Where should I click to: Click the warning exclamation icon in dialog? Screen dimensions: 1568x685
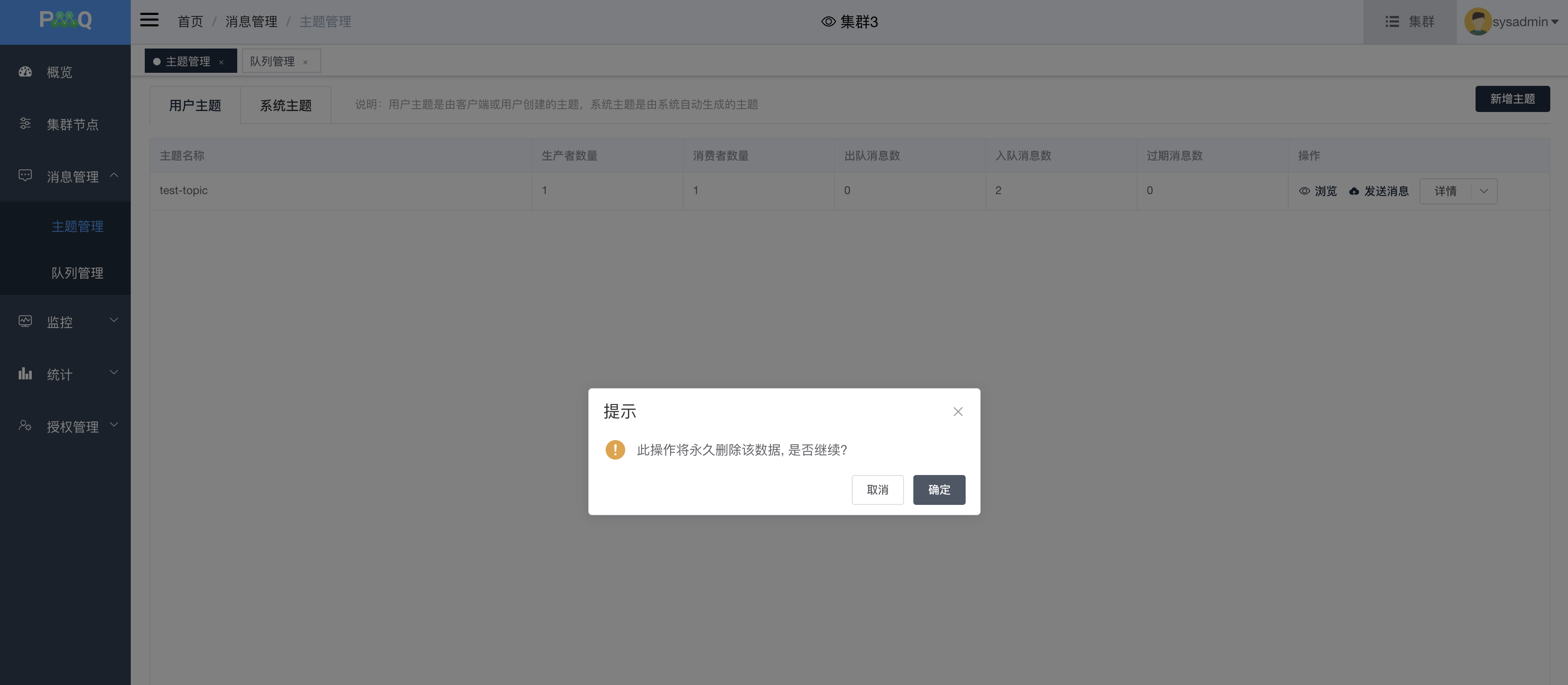[x=615, y=449]
